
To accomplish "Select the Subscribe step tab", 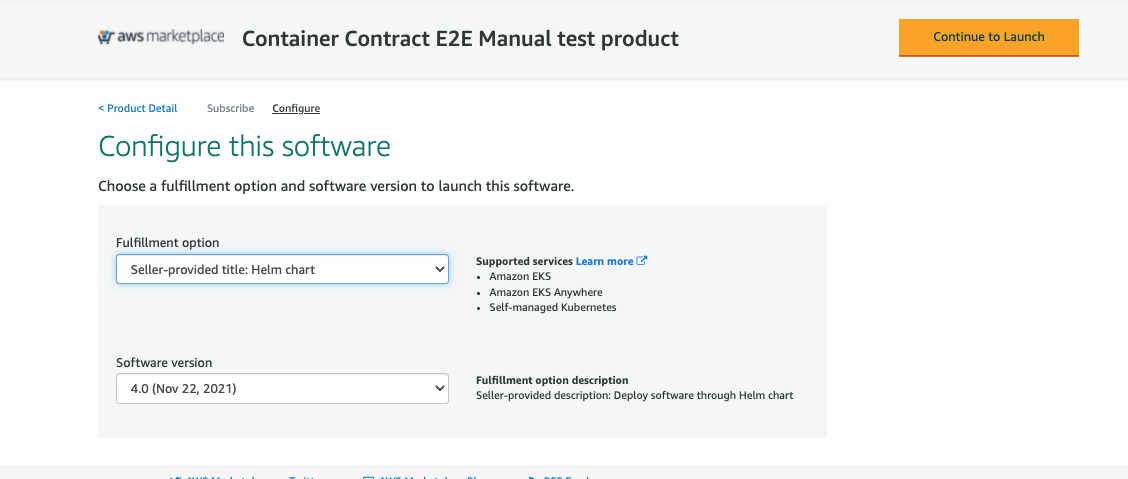I will 230,108.
